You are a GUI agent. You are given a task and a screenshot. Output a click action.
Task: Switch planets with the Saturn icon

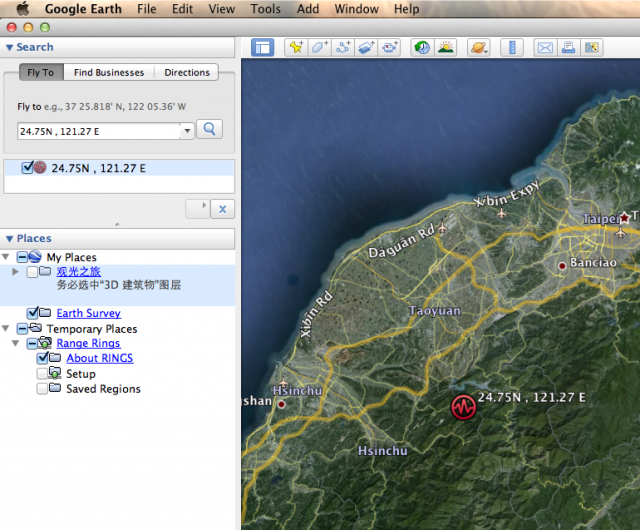tap(478, 47)
